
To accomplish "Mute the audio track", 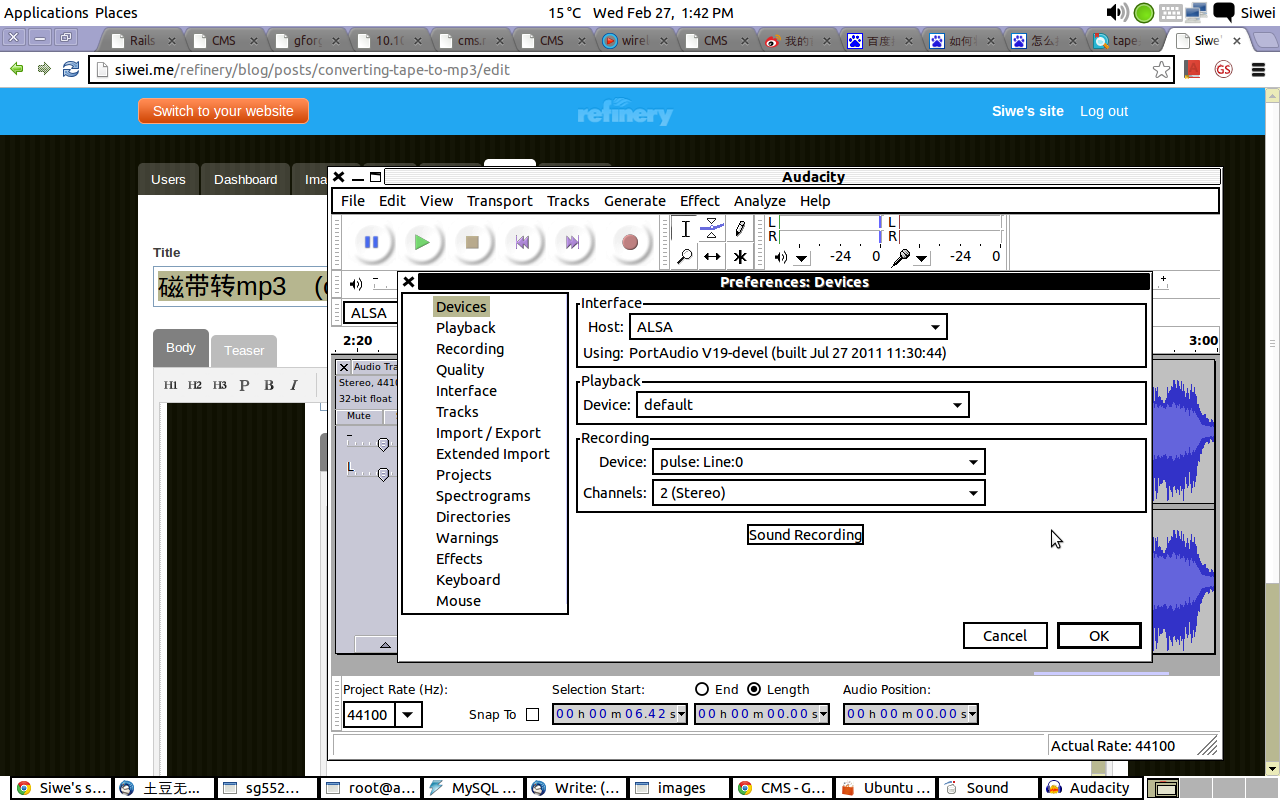I will [x=358, y=416].
